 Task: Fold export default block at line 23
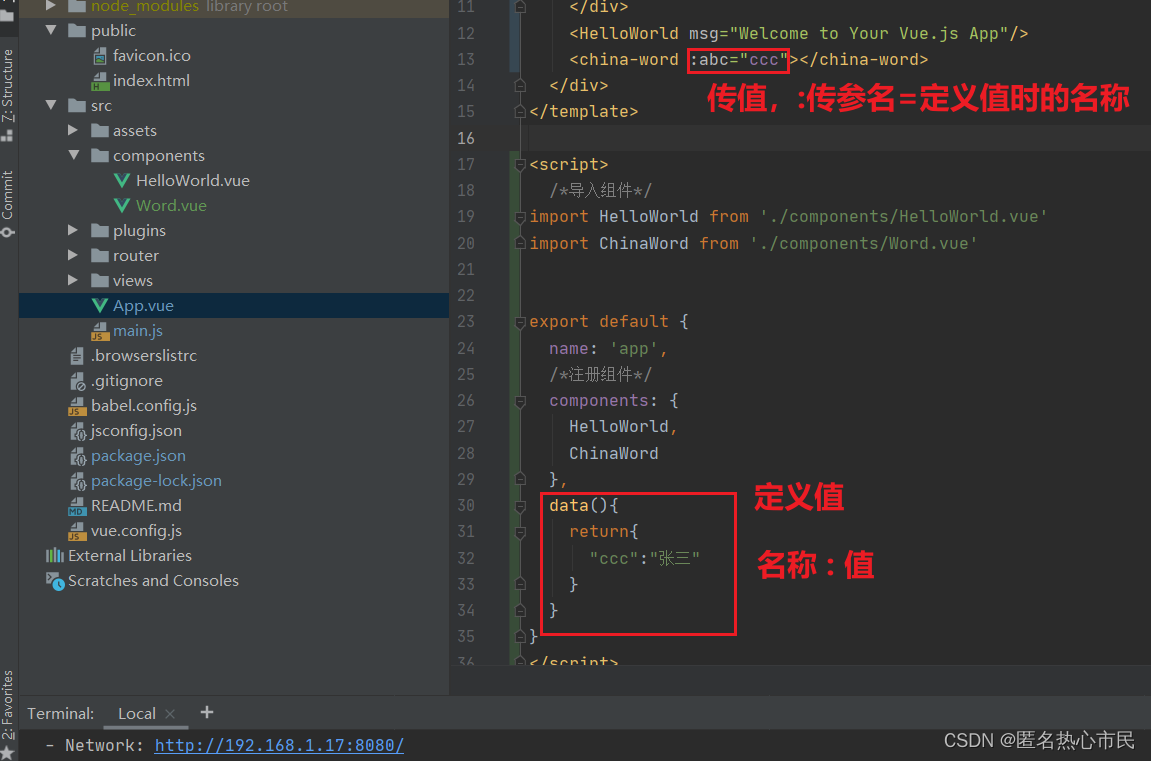(519, 322)
